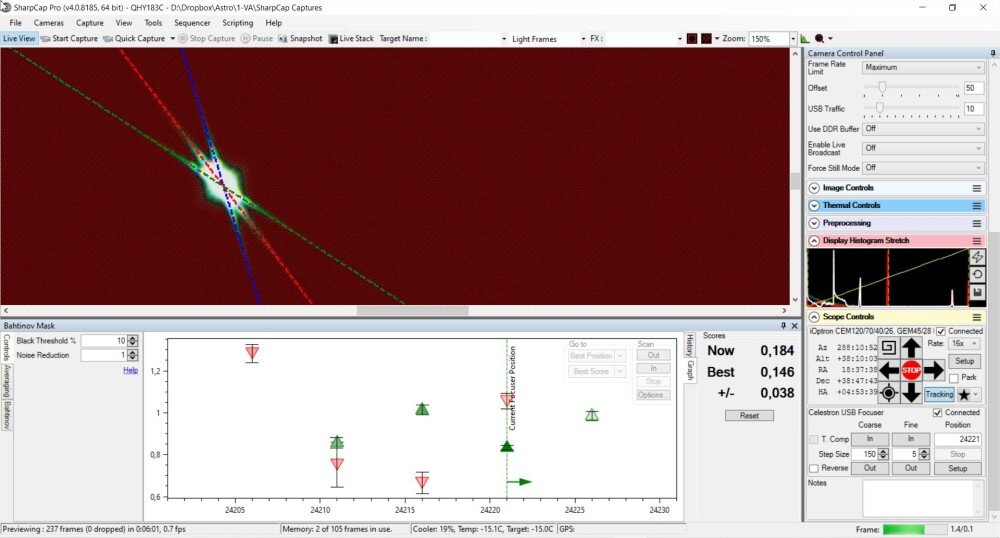Expand the Image Controls section

pyautogui.click(x=814, y=188)
